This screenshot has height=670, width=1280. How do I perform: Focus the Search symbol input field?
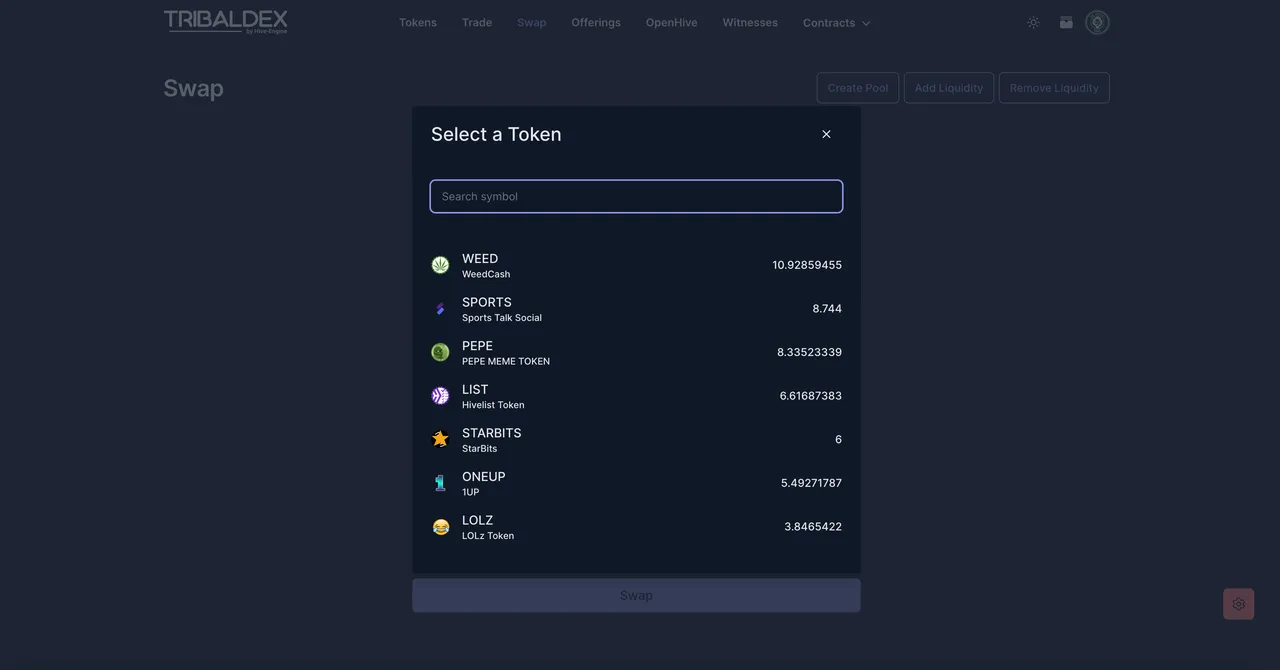click(x=636, y=196)
